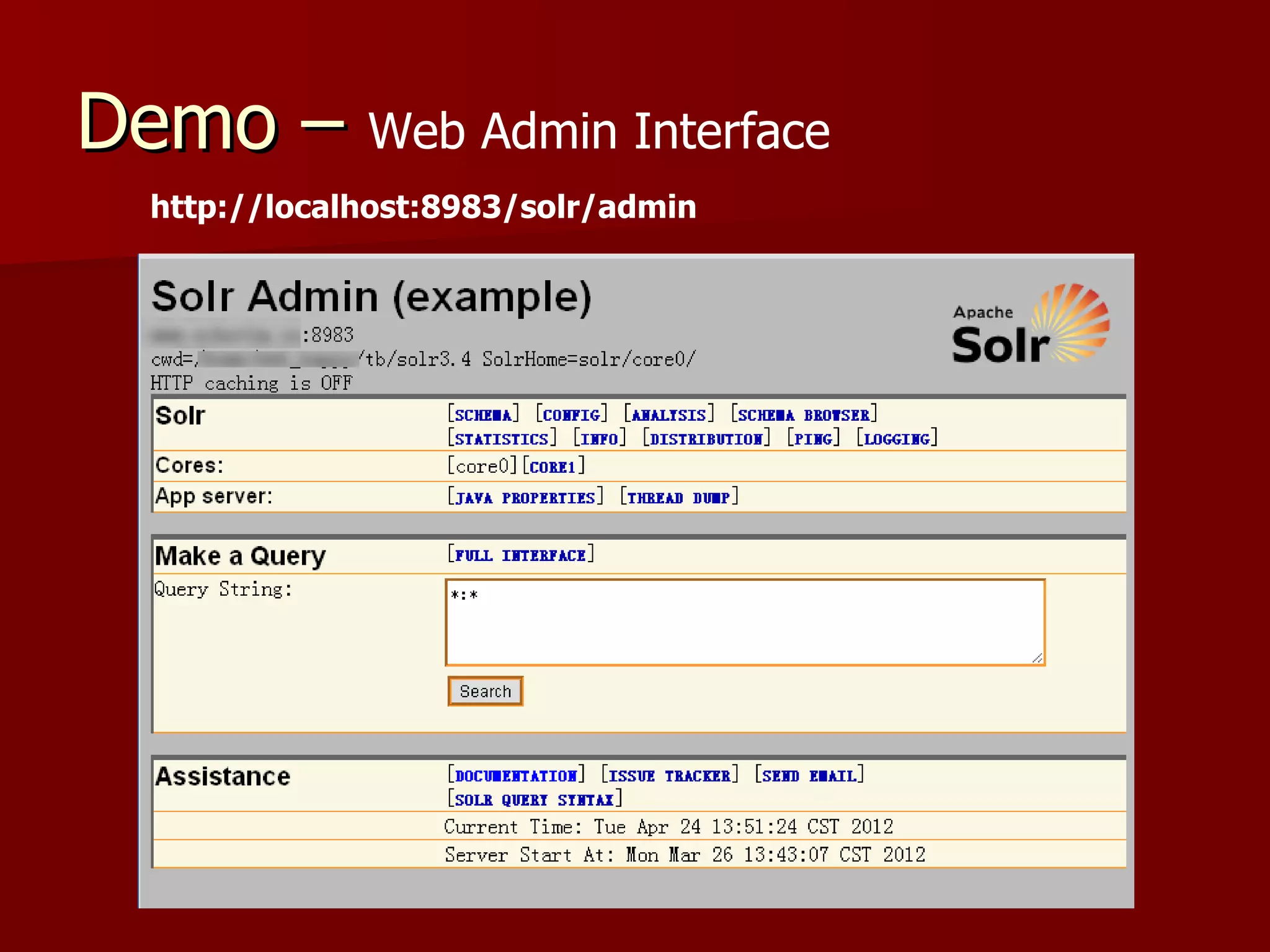Screen dimensions: 1270x952
Task: Click the PING link
Action: (814, 439)
